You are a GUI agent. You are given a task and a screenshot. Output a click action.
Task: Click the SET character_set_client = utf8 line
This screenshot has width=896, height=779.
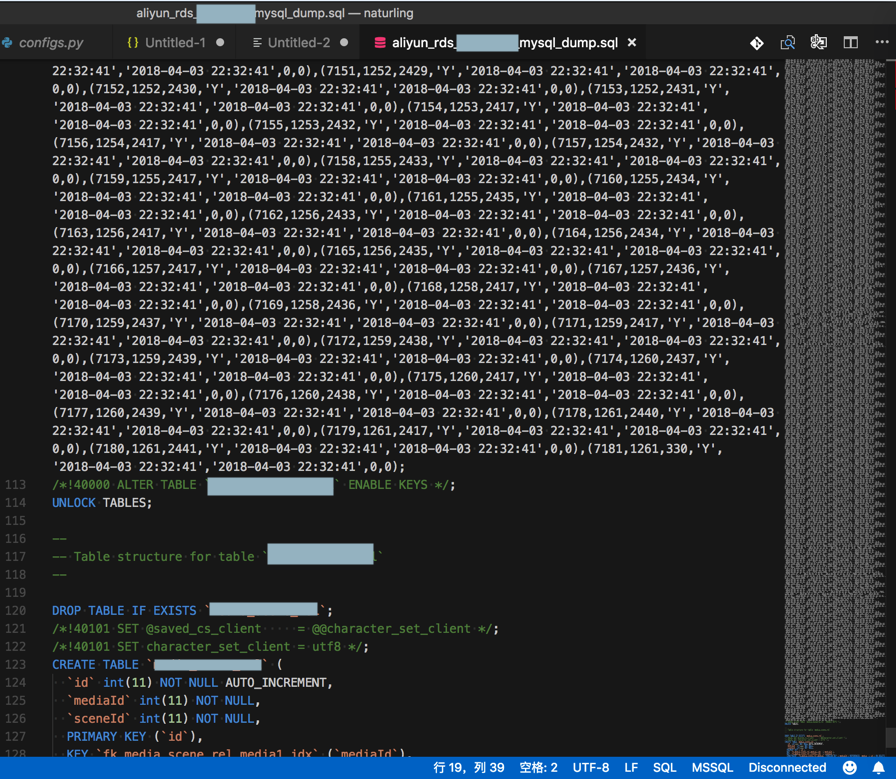point(210,646)
